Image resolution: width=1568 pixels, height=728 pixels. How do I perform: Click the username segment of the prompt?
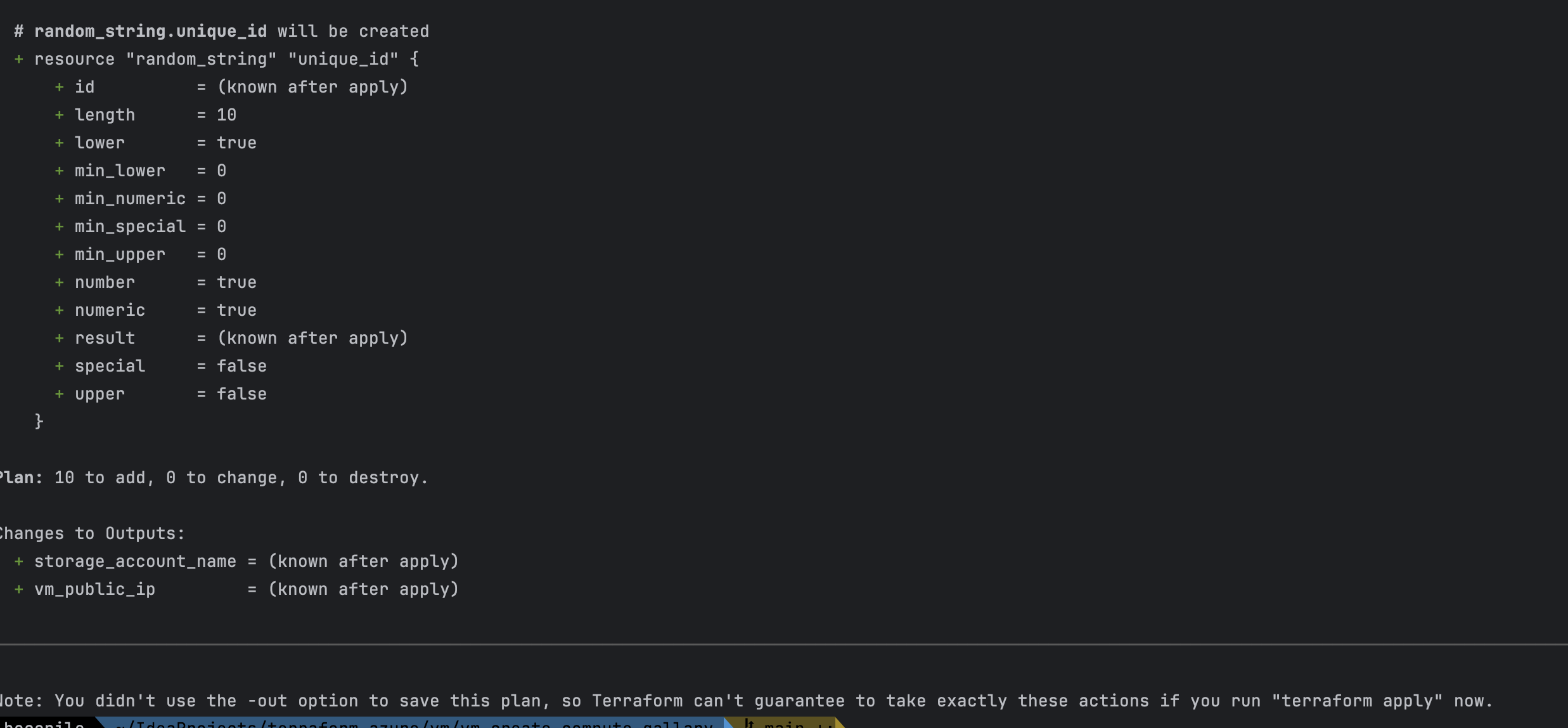point(44,723)
